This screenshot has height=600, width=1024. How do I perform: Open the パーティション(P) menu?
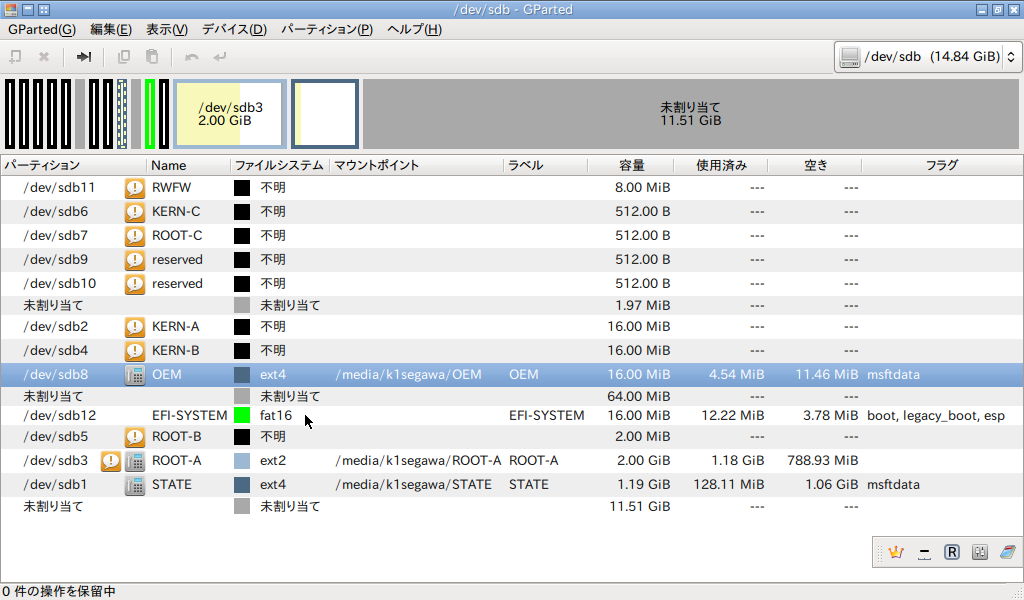[x=327, y=29]
